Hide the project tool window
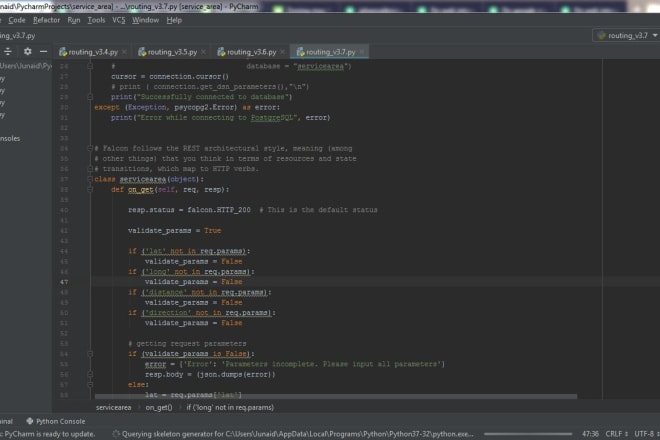The width and height of the screenshot is (660, 440). click(43, 51)
